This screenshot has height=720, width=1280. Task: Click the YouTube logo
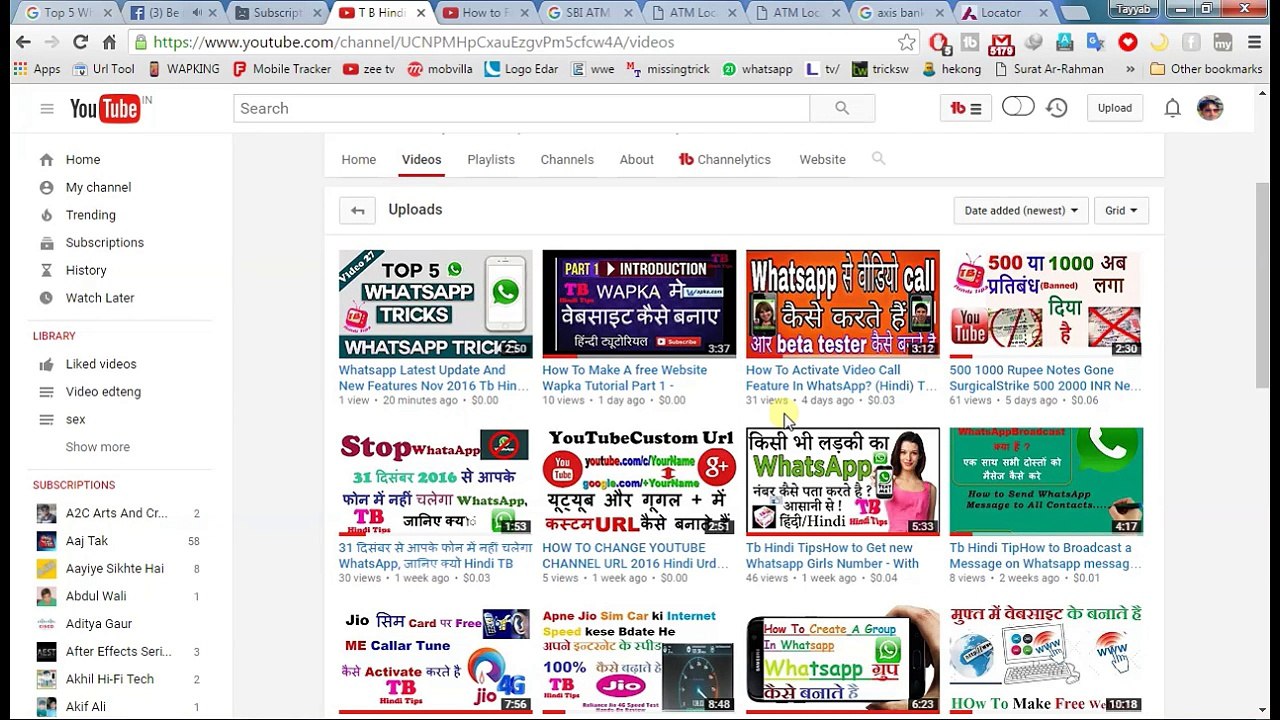click(x=108, y=108)
